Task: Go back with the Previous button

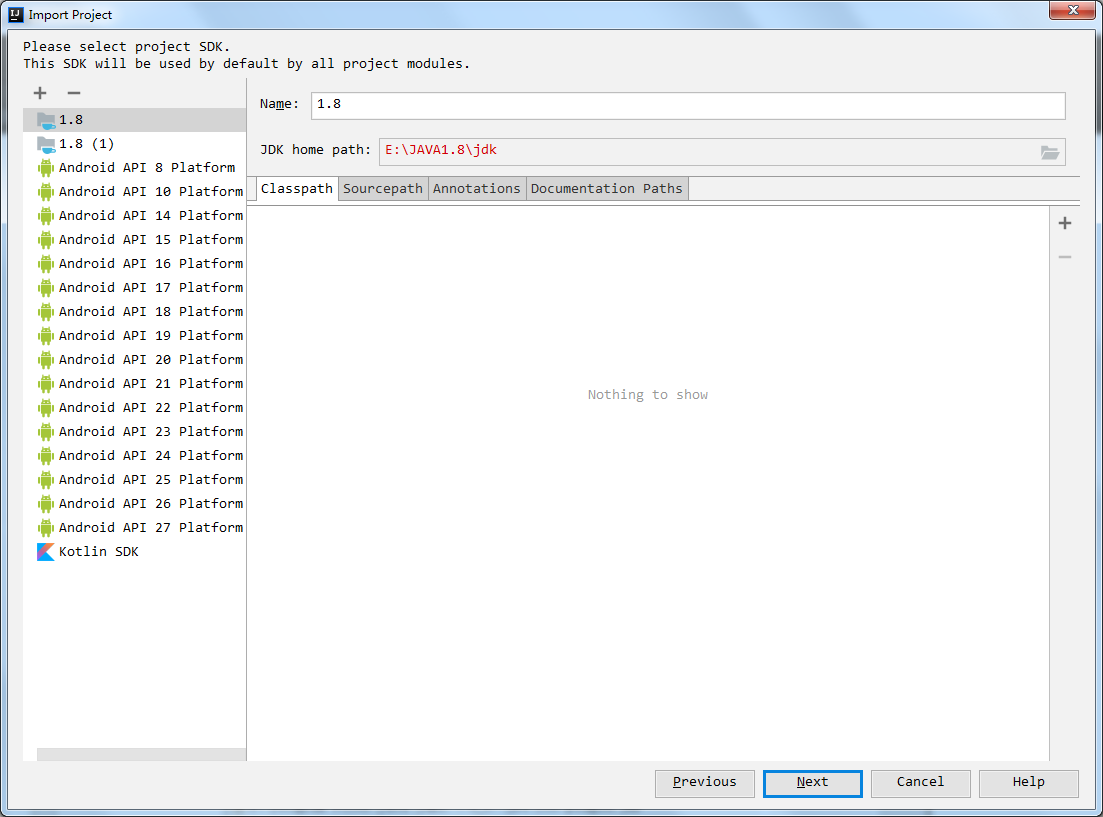Action: tap(704, 783)
